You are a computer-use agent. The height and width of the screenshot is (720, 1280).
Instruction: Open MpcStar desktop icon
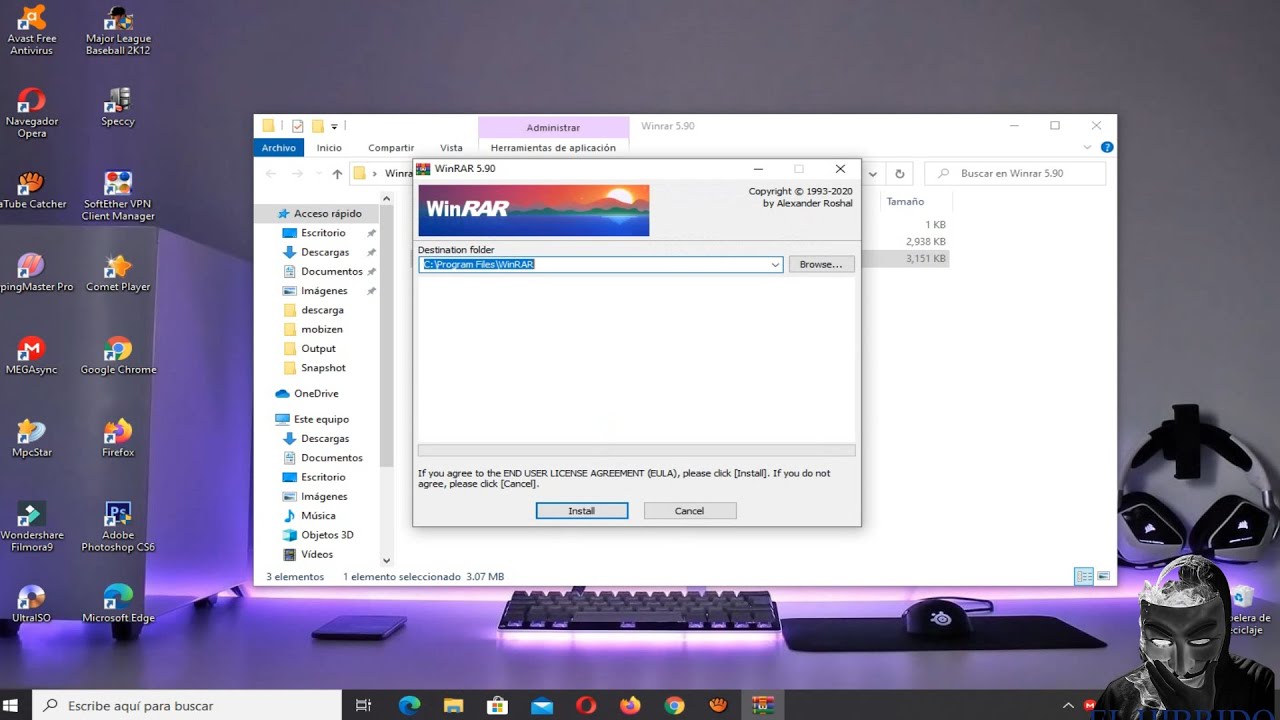(x=32, y=439)
